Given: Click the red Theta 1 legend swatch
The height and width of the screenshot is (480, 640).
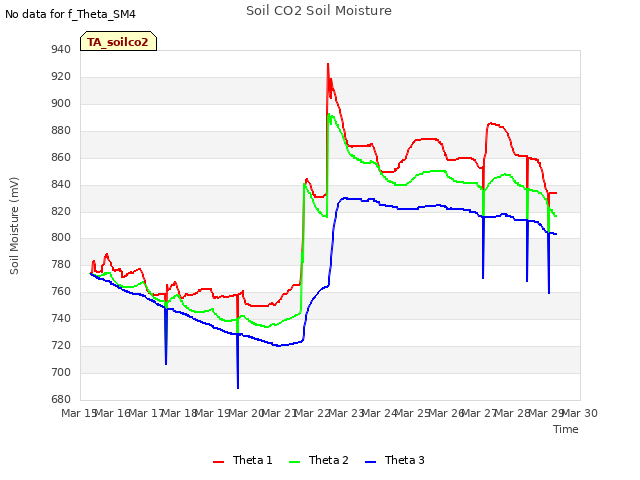Looking at the screenshot, I should pyautogui.click(x=218, y=462).
